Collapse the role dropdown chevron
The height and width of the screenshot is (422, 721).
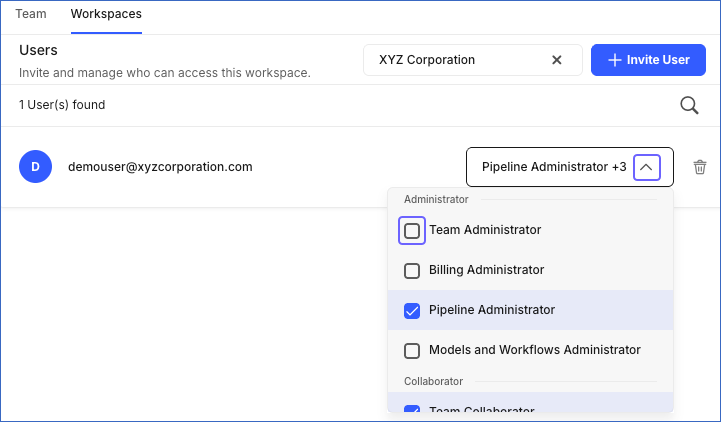(647, 167)
